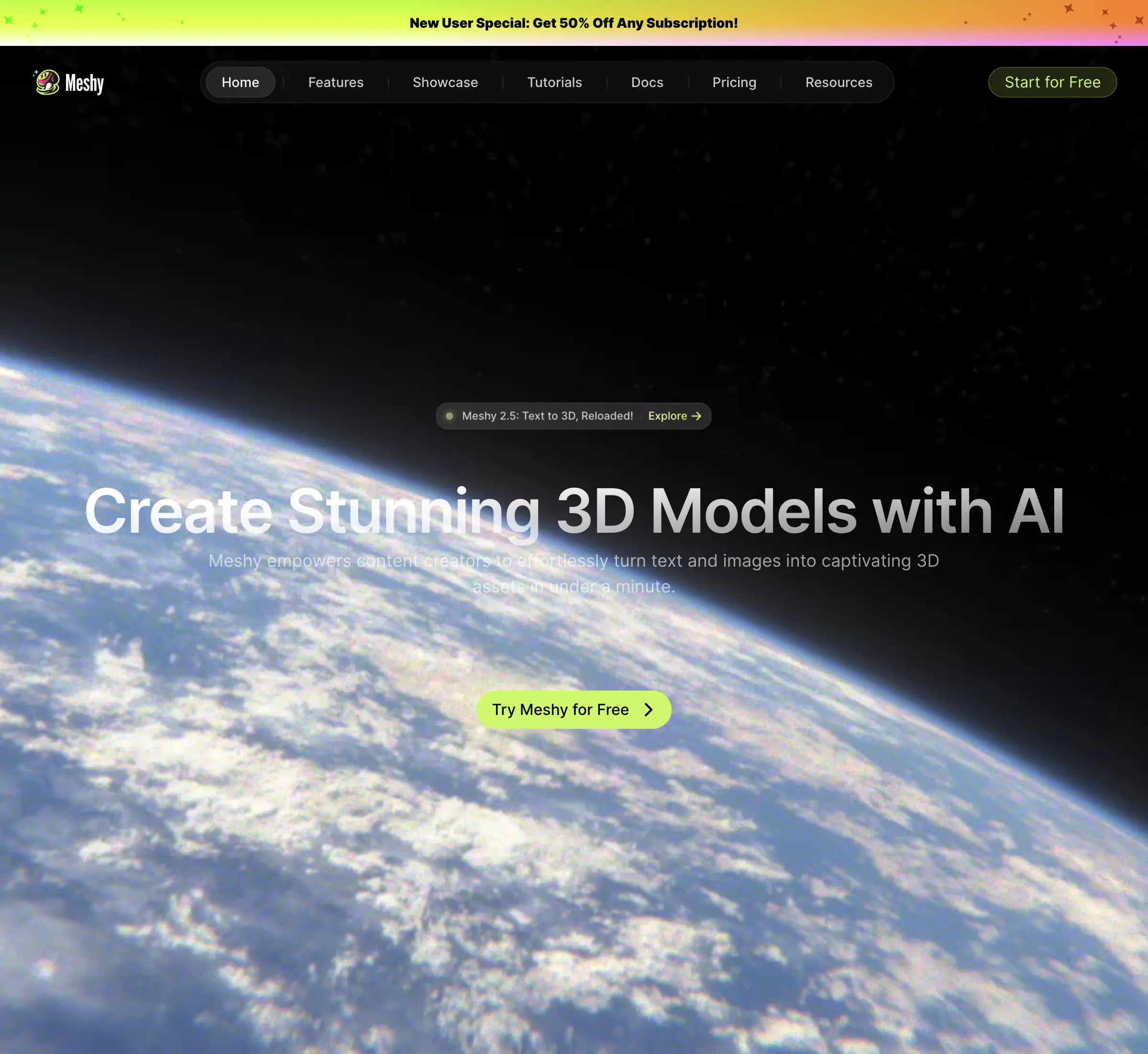Click the green status dot in announcement

450,416
